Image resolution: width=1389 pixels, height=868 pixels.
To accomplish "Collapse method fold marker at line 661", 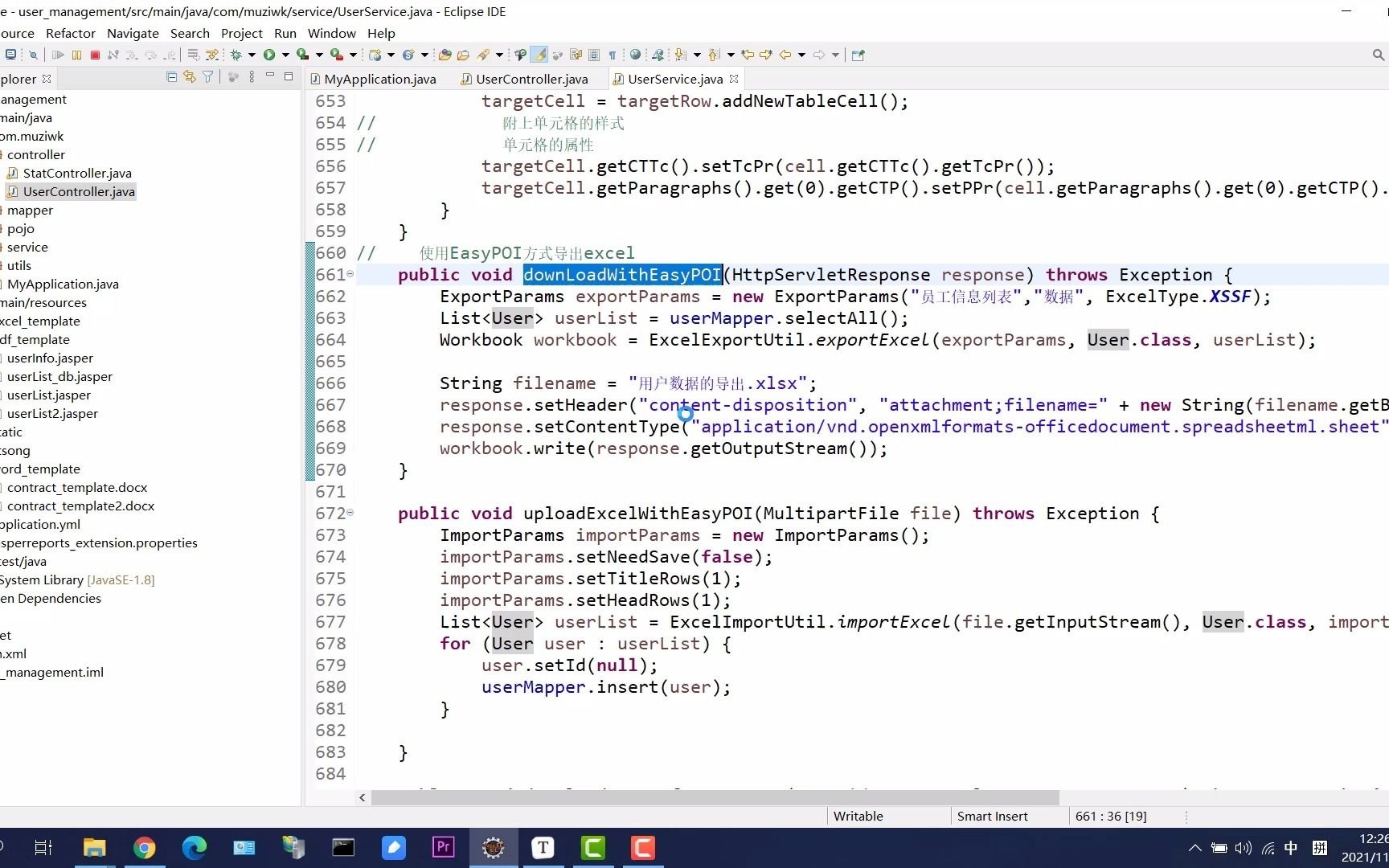I will 350,274.
